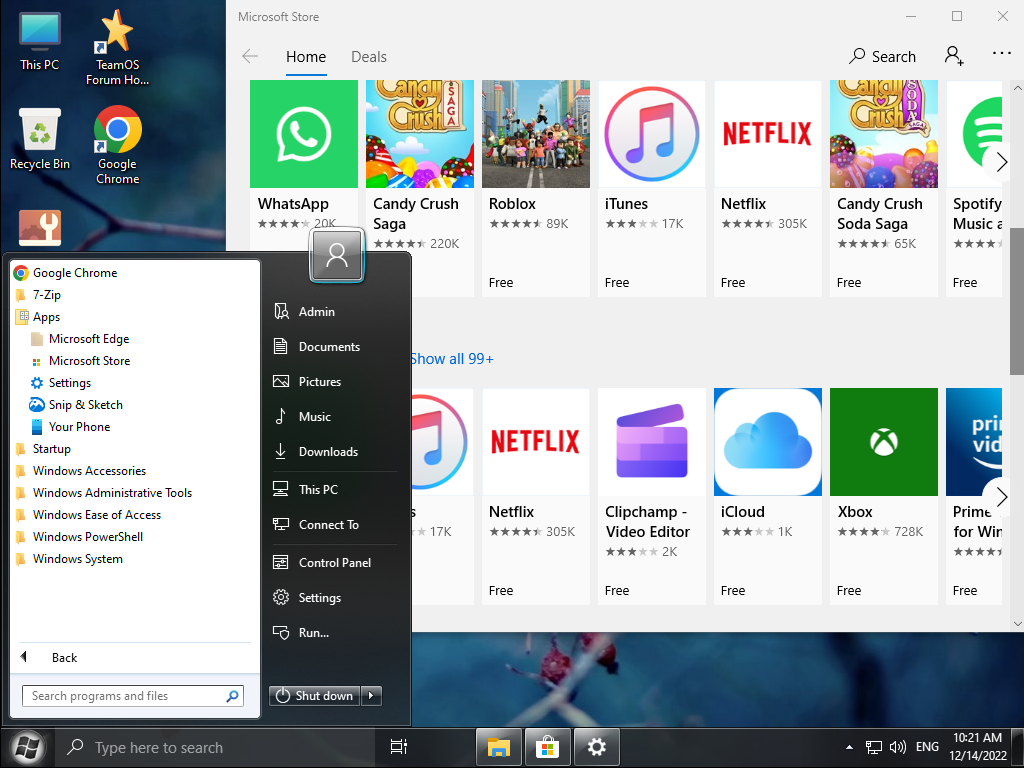1024x768 pixels.
Task: Click the Store account sign-in icon
Action: click(953, 56)
